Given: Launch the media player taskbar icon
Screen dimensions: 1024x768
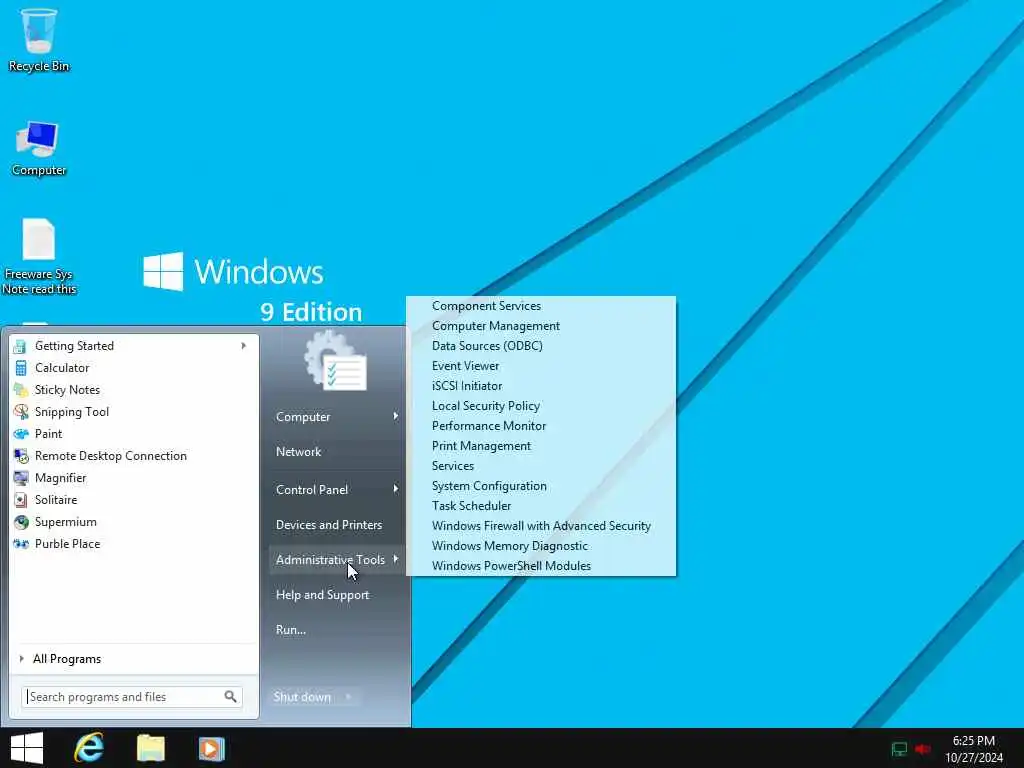Looking at the screenshot, I should coord(212,748).
